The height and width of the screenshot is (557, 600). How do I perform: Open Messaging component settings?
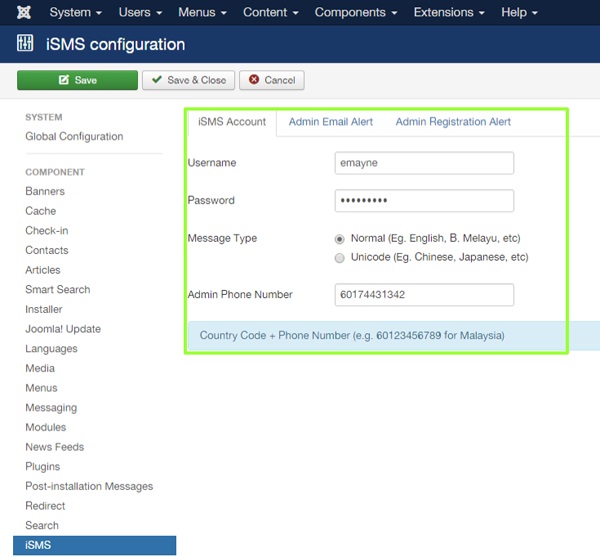(51, 407)
